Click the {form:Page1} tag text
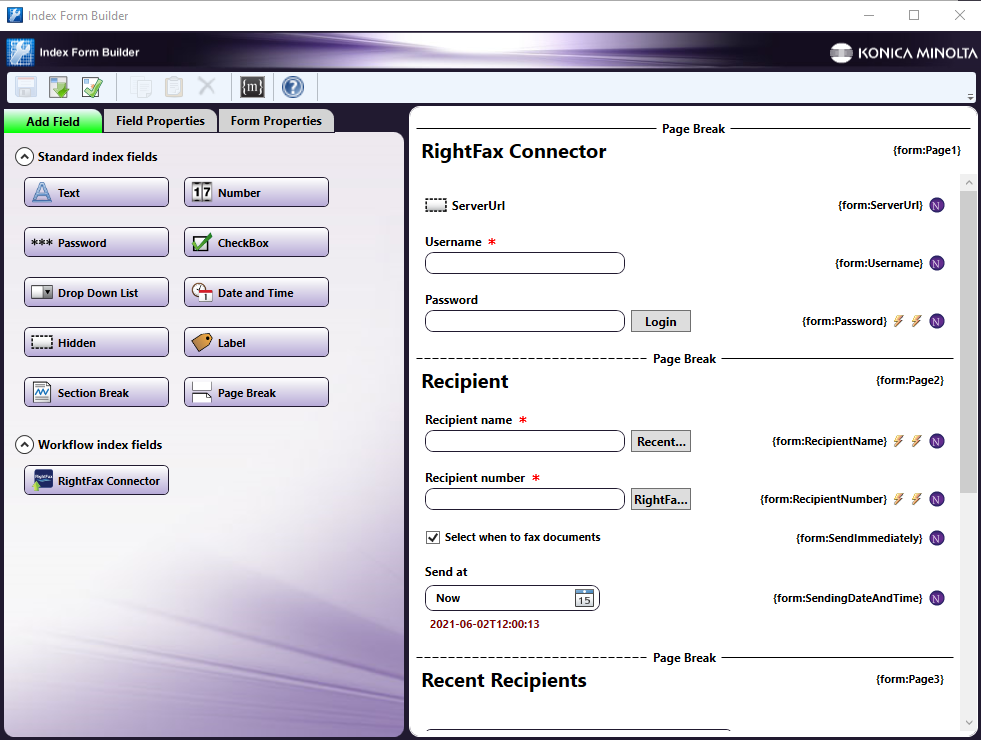 tap(927, 150)
